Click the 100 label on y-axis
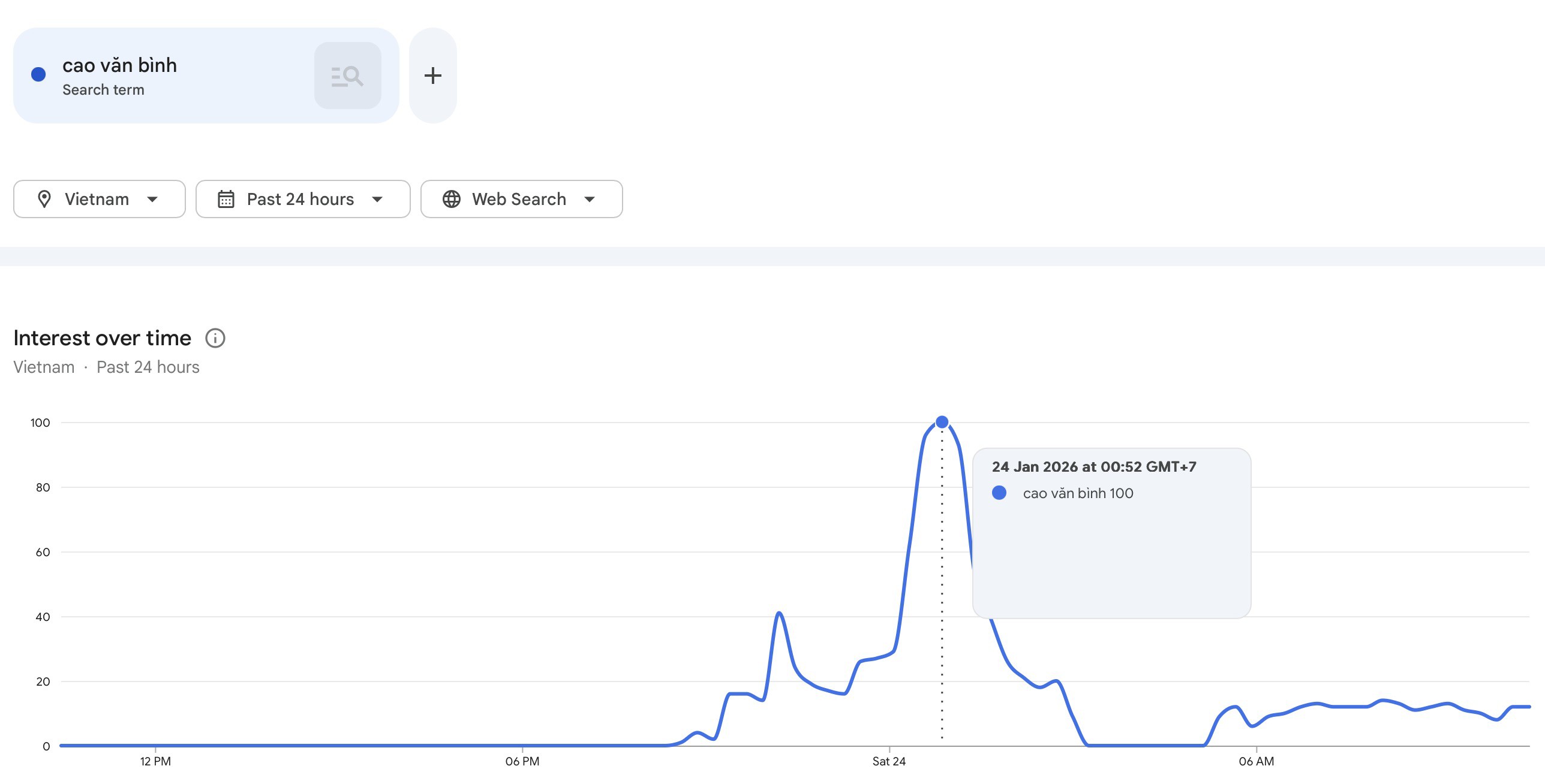This screenshot has width=1545, height=784. pos(40,423)
